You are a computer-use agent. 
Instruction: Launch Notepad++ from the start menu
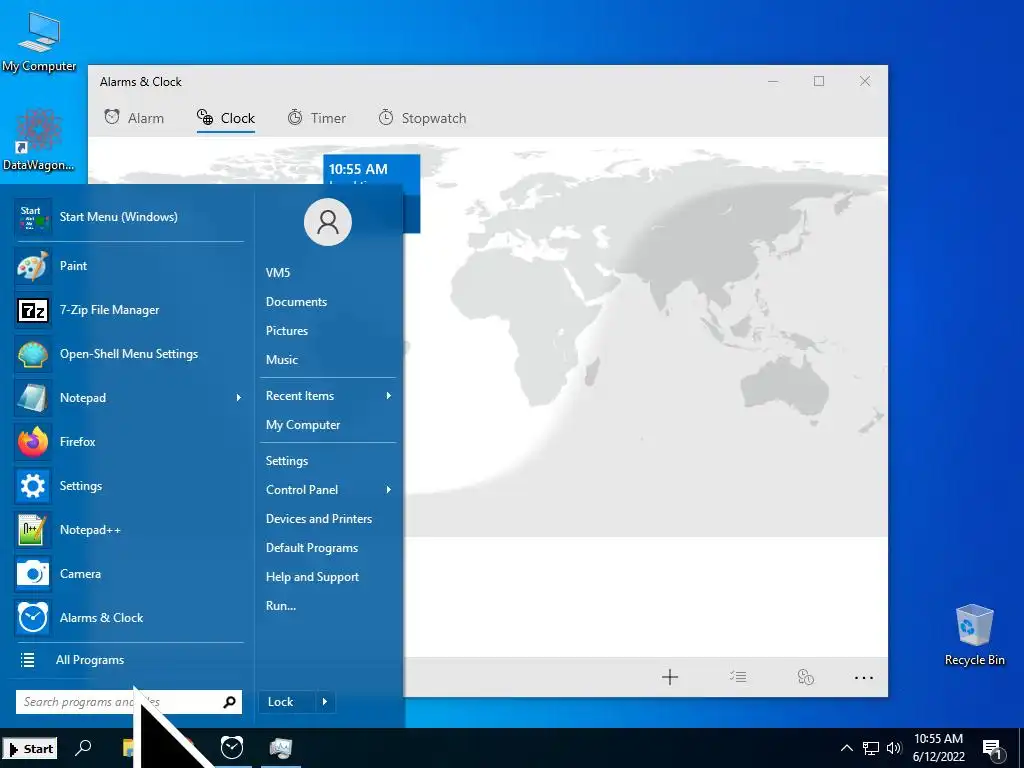(x=129, y=530)
